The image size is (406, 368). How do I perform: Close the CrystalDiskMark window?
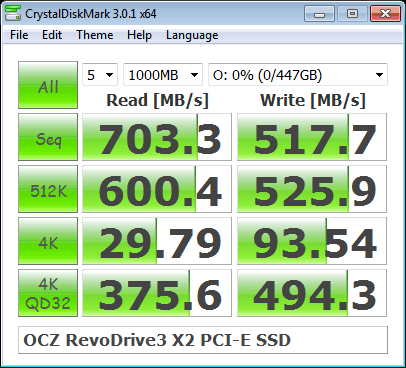[385, 14]
